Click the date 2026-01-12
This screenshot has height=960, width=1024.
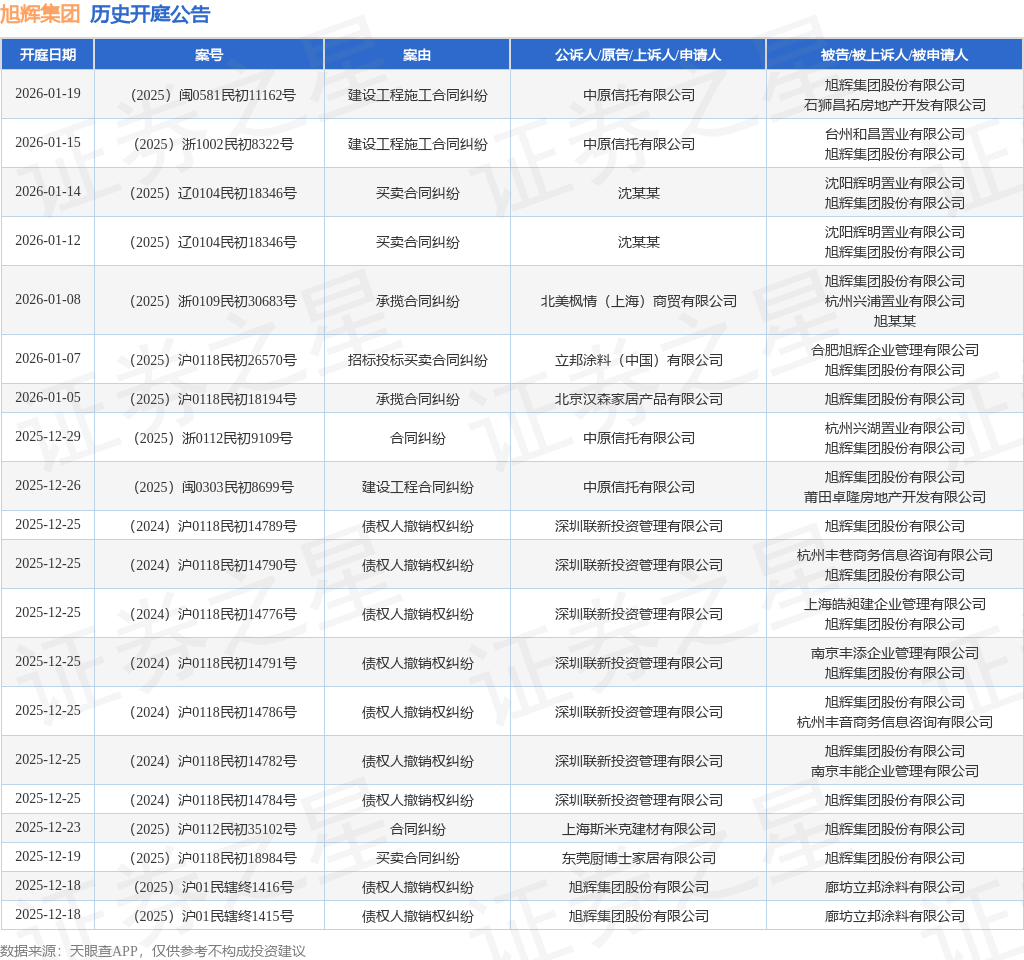pyautogui.click(x=48, y=240)
